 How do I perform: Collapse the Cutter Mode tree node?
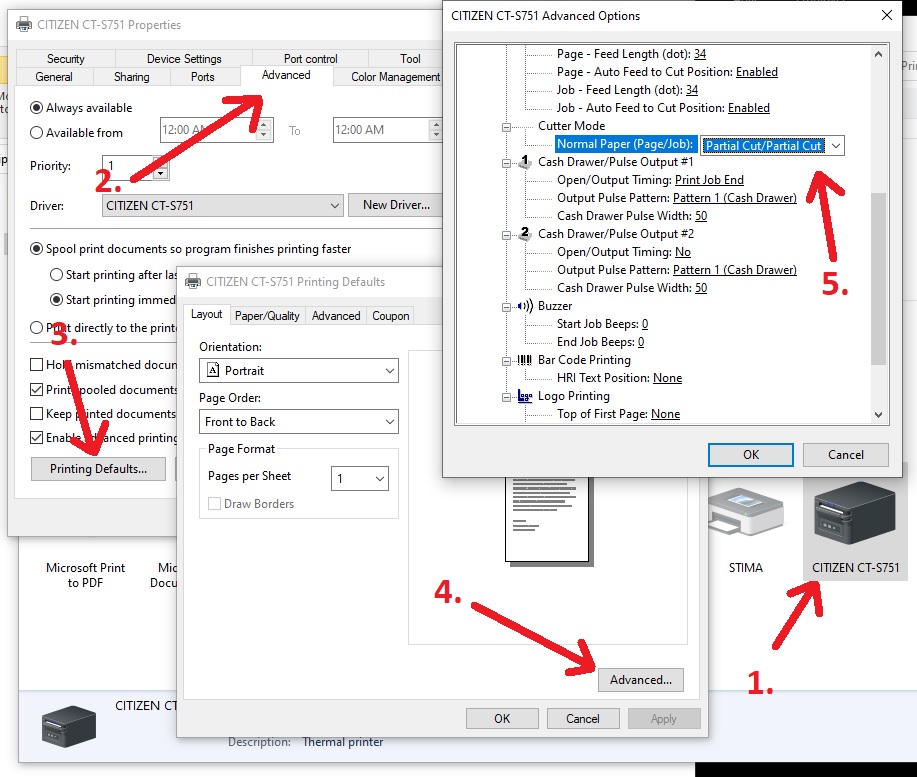(506, 127)
